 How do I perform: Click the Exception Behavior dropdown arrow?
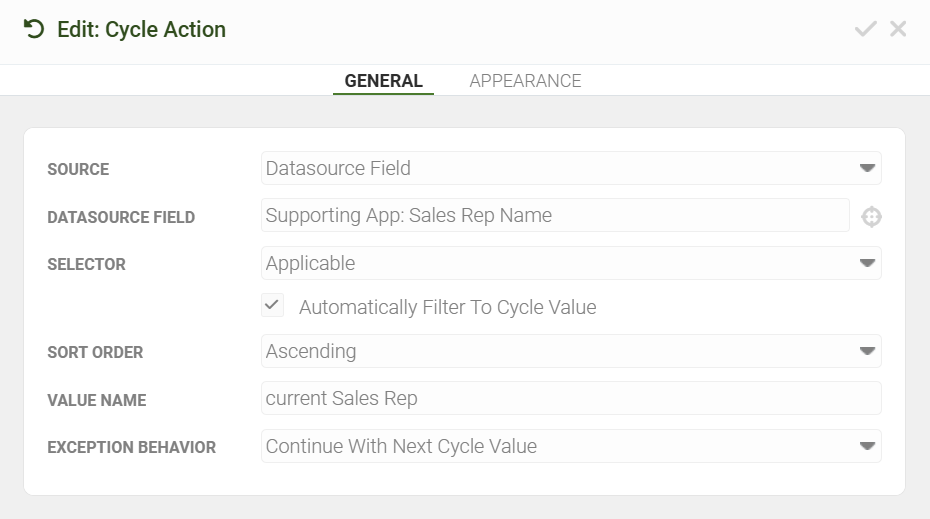point(867,447)
